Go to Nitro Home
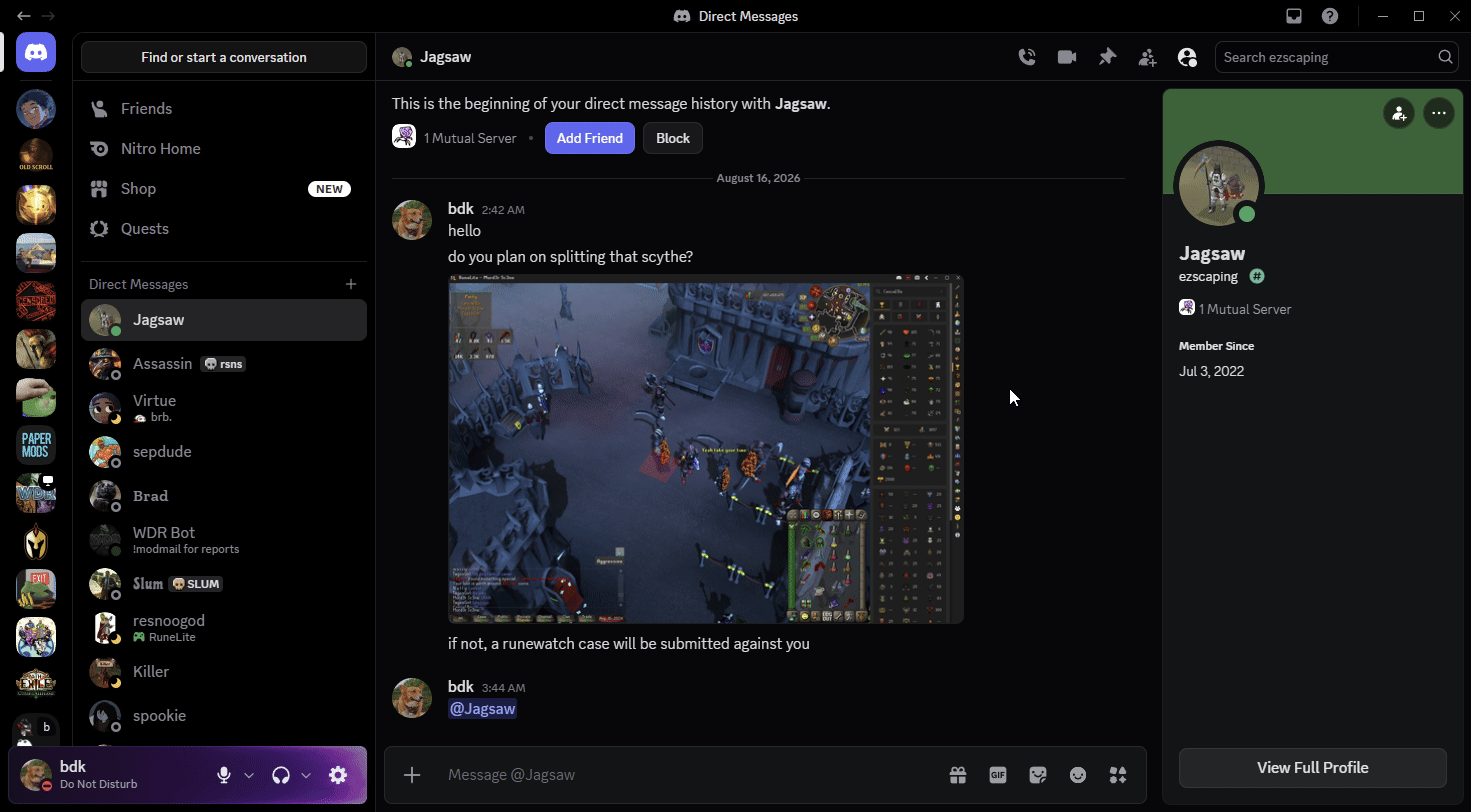The image size is (1471, 812). tap(224, 148)
